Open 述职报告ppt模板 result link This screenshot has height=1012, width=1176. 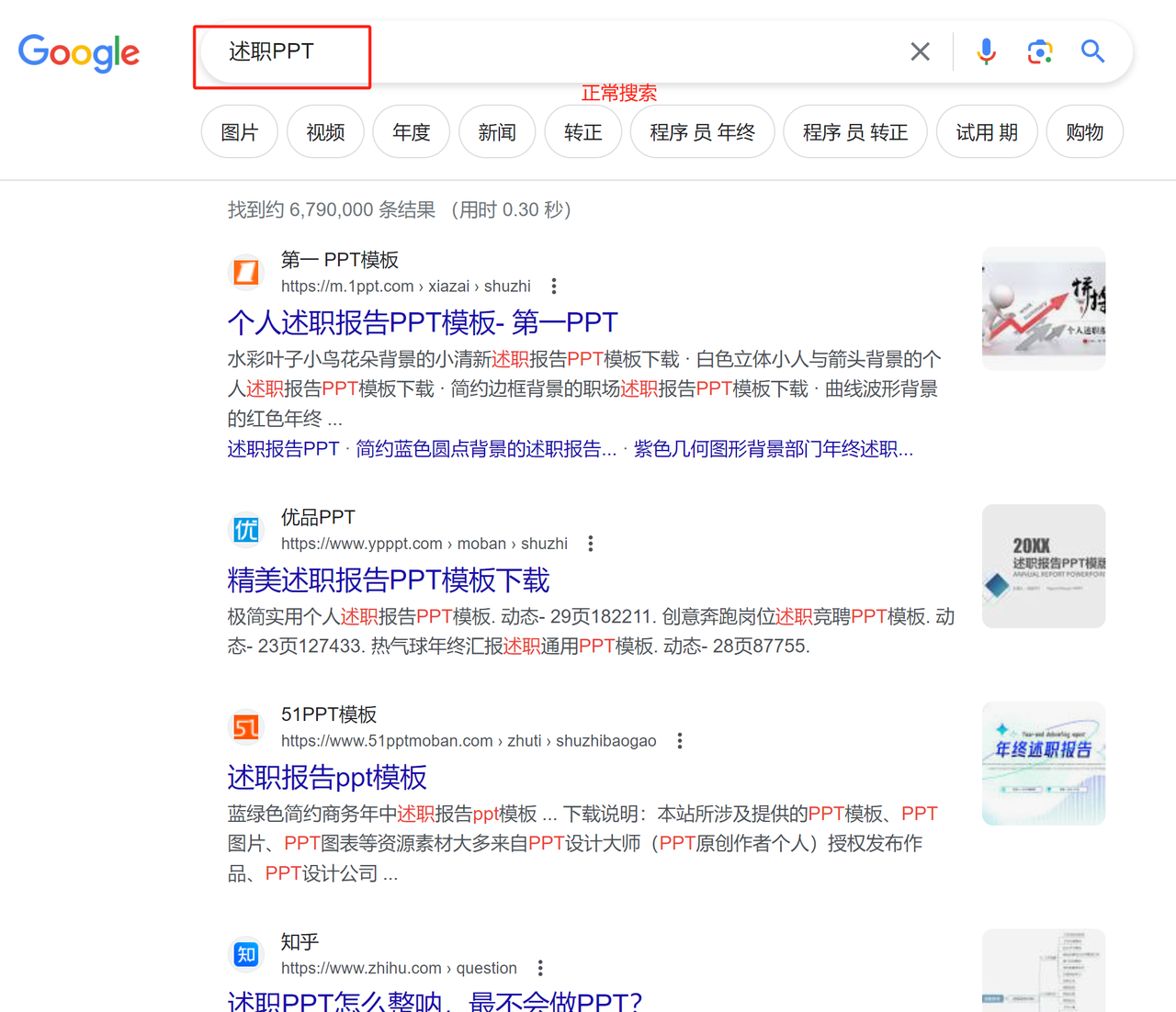pos(327,777)
